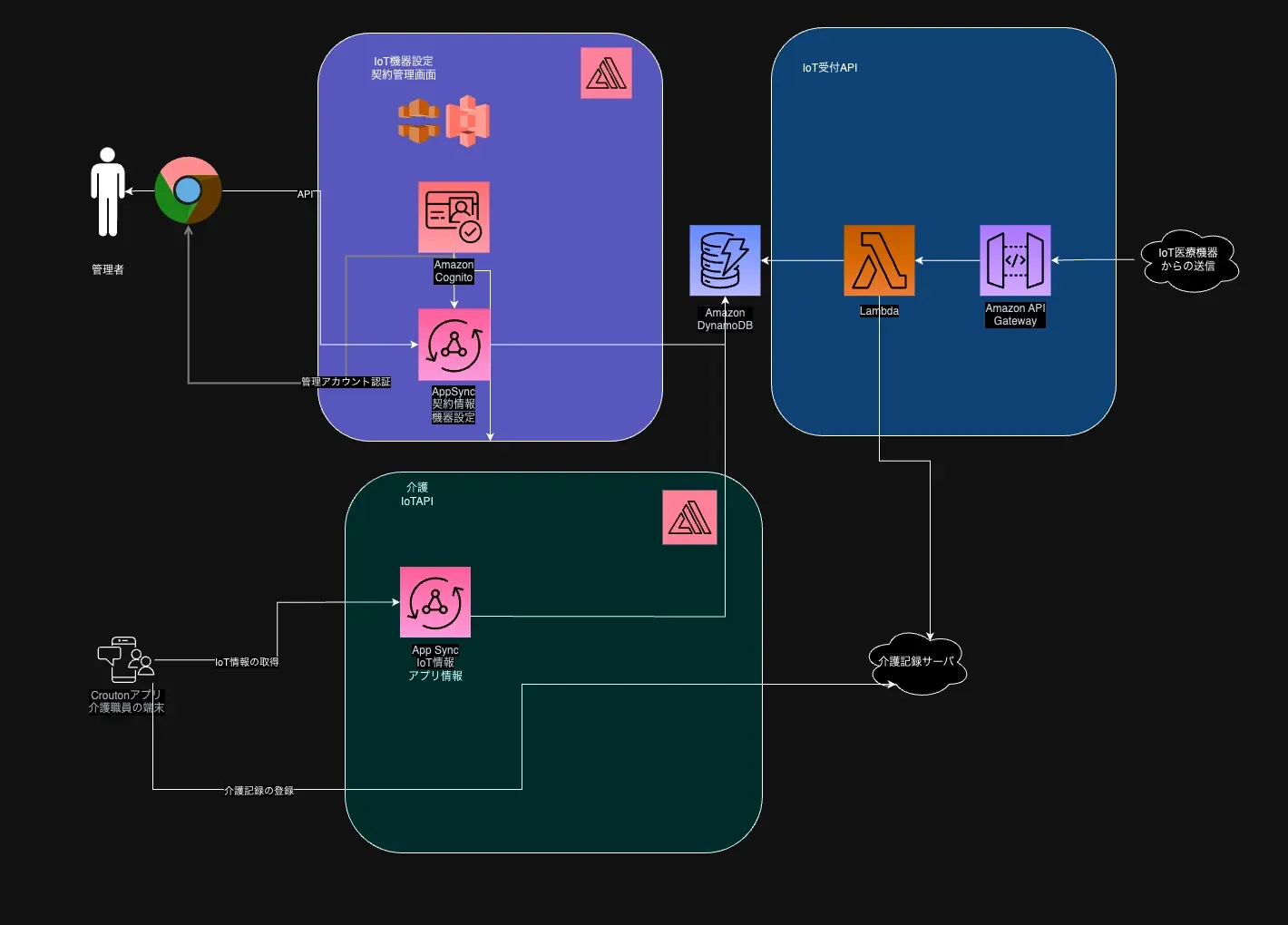Image resolution: width=1288 pixels, height=925 pixels.
Task: Select the IoT医療機器からの送信 cloud shape
Action: click(x=1188, y=260)
